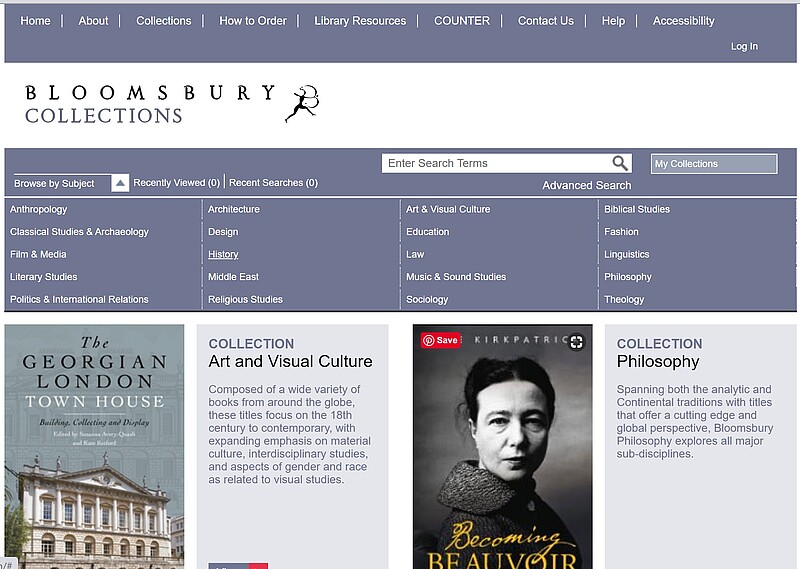The image size is (800, 569).
Task: Open the Help page
Action: click(x=613, y=21)
